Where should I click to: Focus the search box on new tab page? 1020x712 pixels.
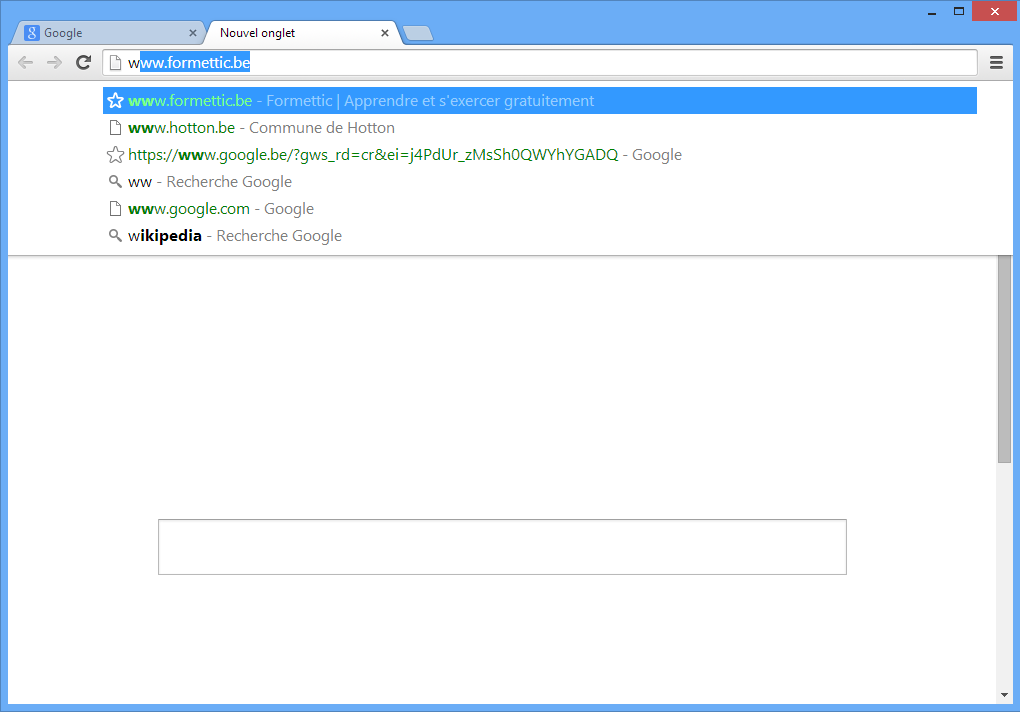pos(502,547)
